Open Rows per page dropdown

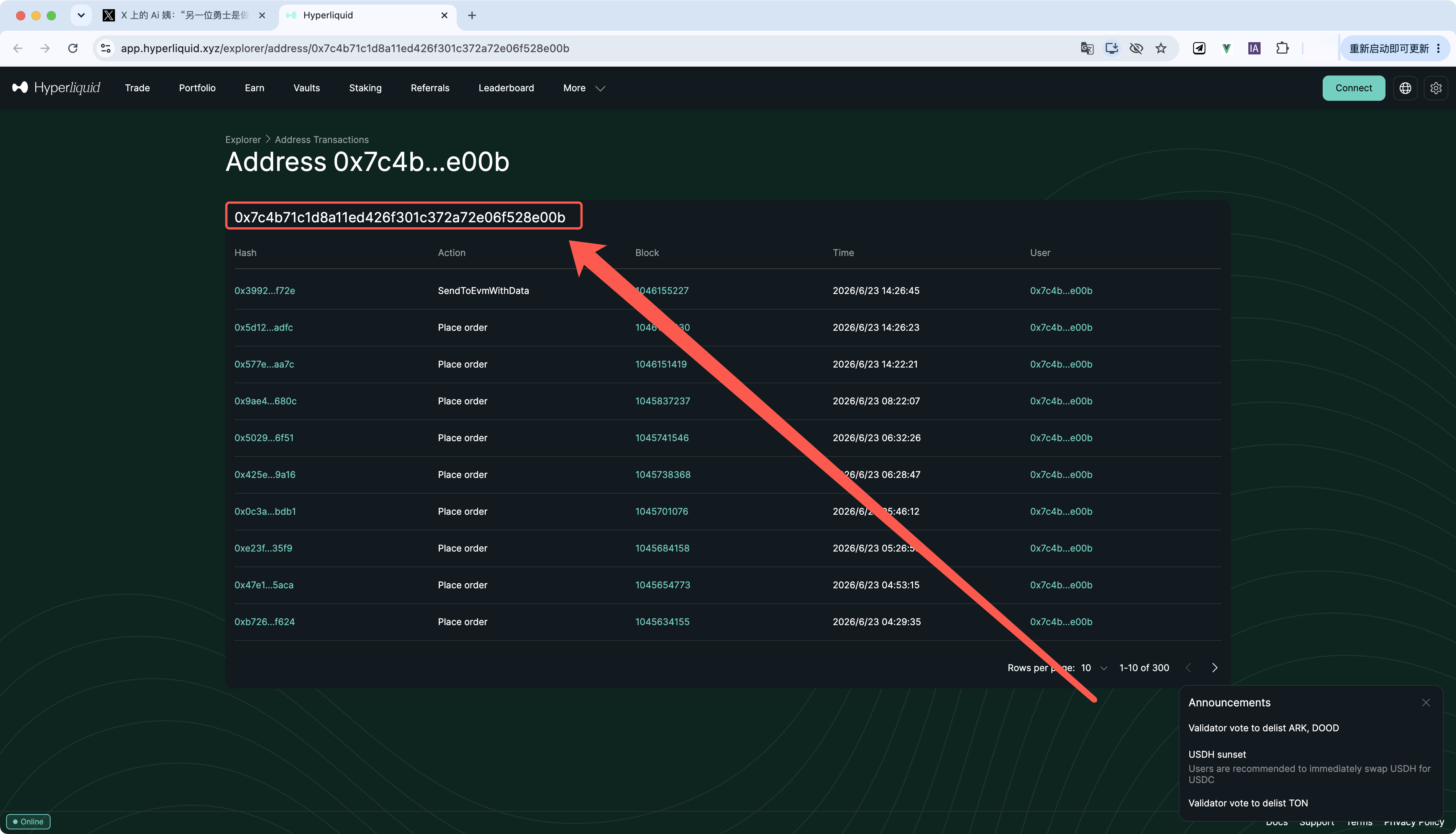pos(1094,668)
